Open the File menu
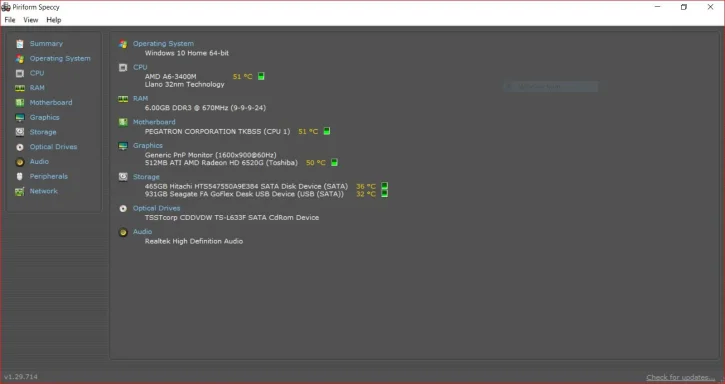 point(10,20)
